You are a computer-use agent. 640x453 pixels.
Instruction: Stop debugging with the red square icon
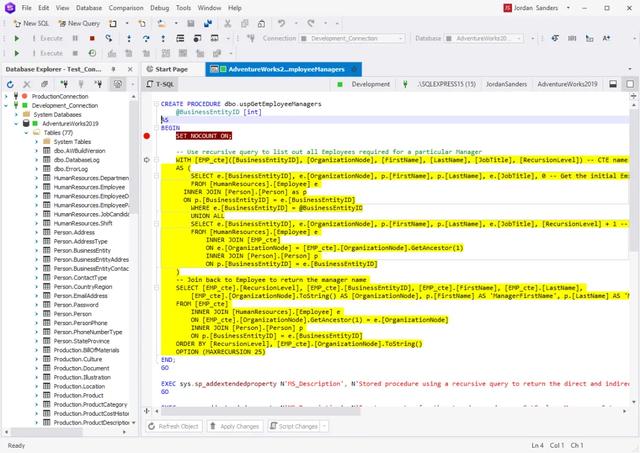click(x=92, y=38)
